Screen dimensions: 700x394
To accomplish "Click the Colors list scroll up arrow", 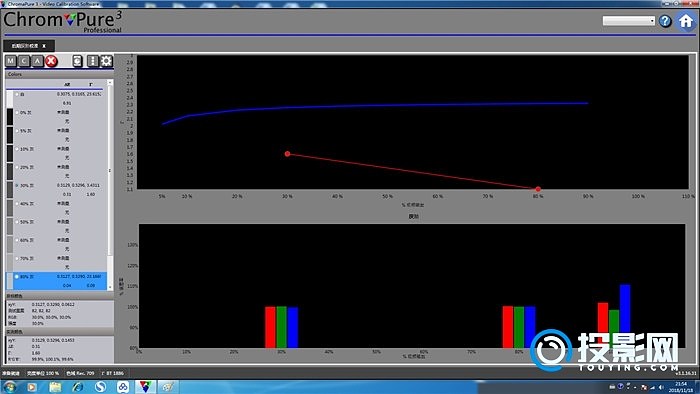I will click(x=110, y=83).
